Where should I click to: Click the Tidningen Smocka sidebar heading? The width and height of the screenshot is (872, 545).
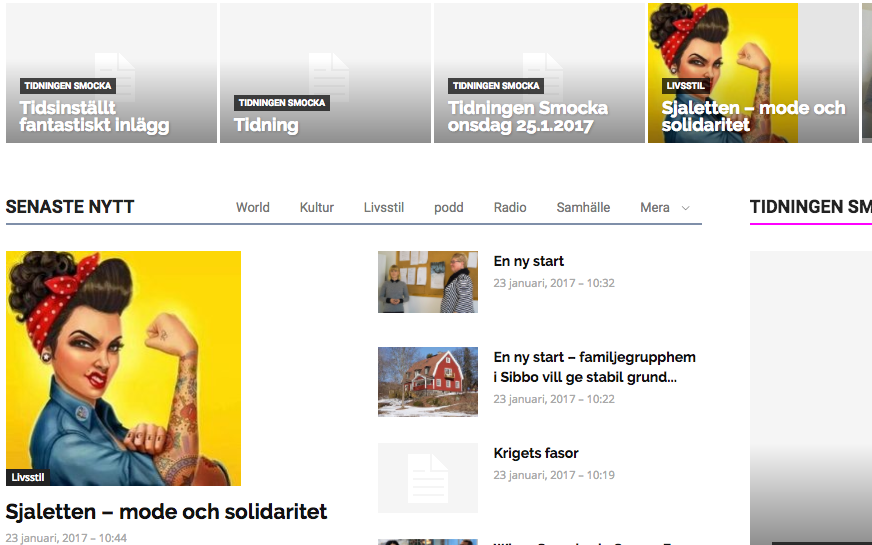810,207
